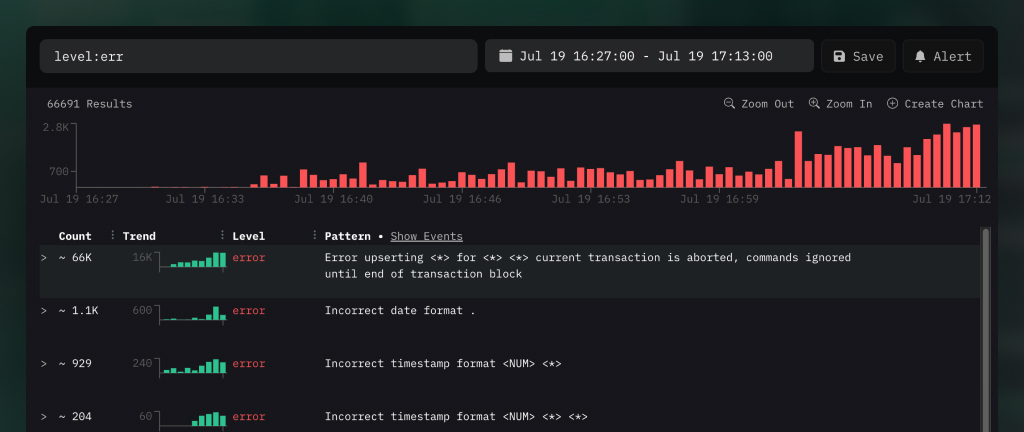Click the Jul 19 16:59 axis label
The width and height of the screenshot is (1024, 432).
(x=719, y=198)
